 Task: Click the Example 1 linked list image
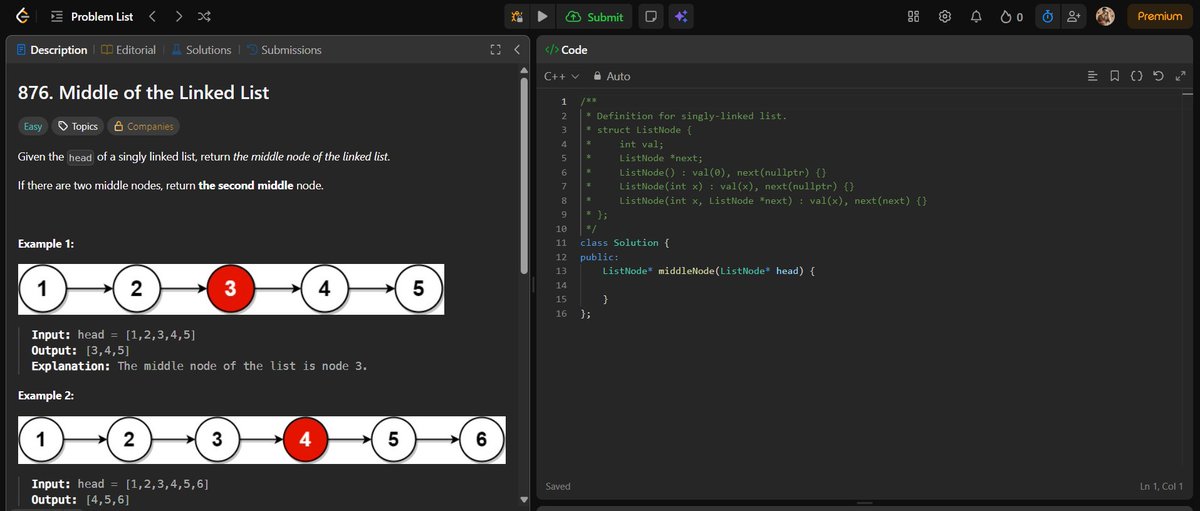tap(231, 289)
